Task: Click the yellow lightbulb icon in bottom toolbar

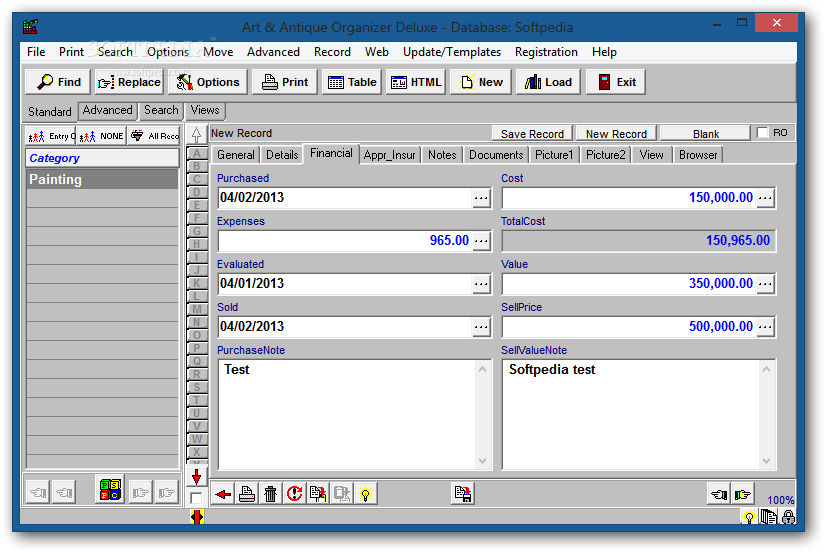Action: point(365,494)
